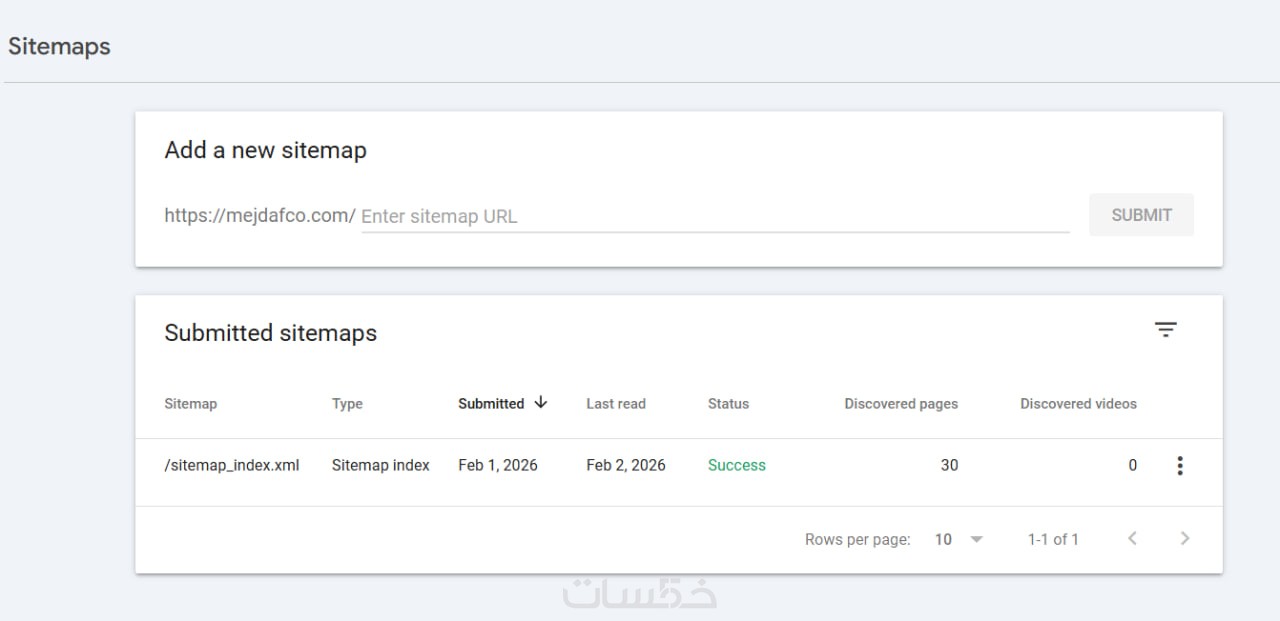Click the Discovered videos column header
This screenshot has width=1280, height=621.
pyautogui.click(x=1078, y=404)
